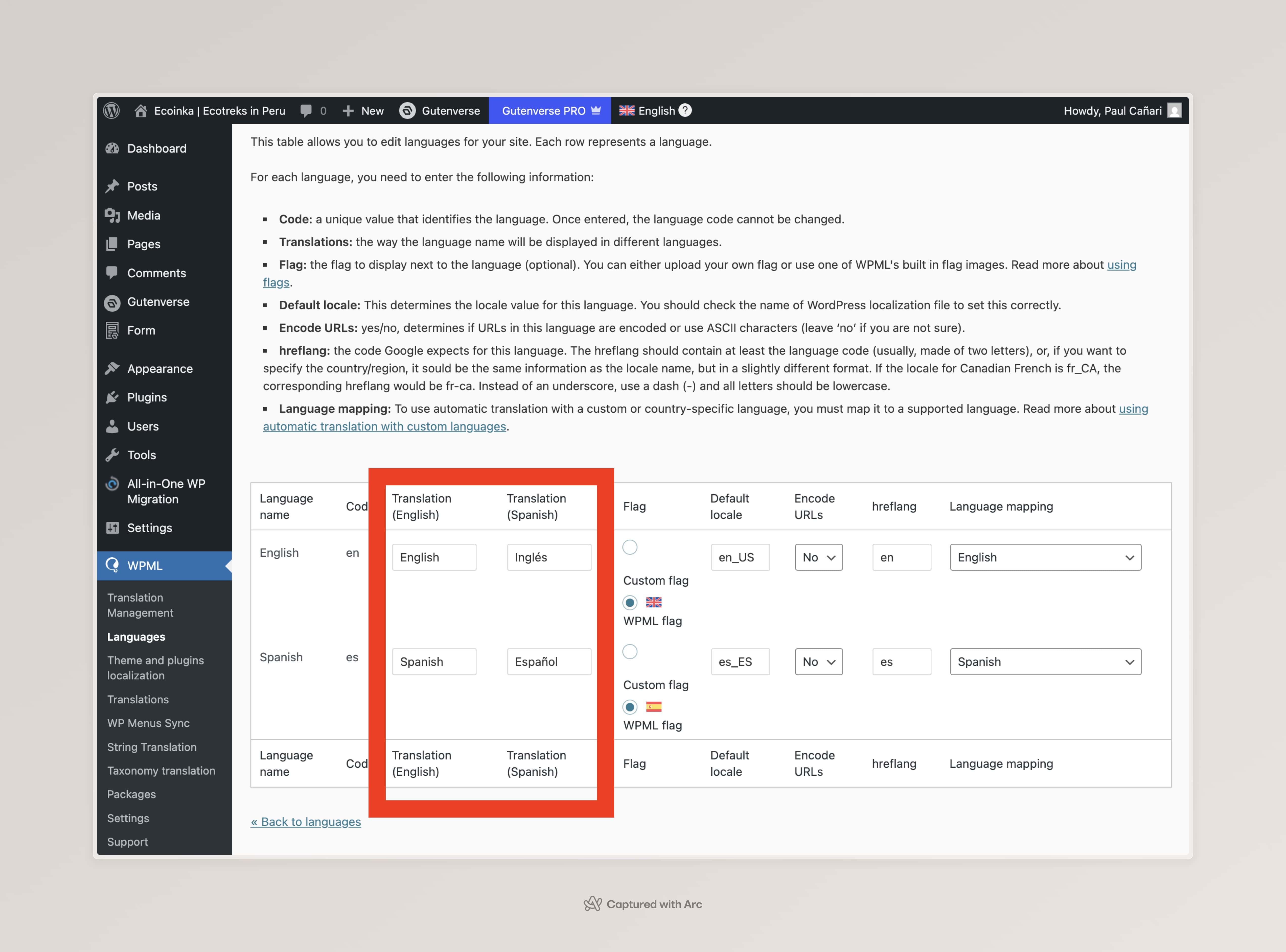The width and height of the screenshot is (1286, 952).
Task: Edit hreflang field for English row
Action: pos(902,557)
